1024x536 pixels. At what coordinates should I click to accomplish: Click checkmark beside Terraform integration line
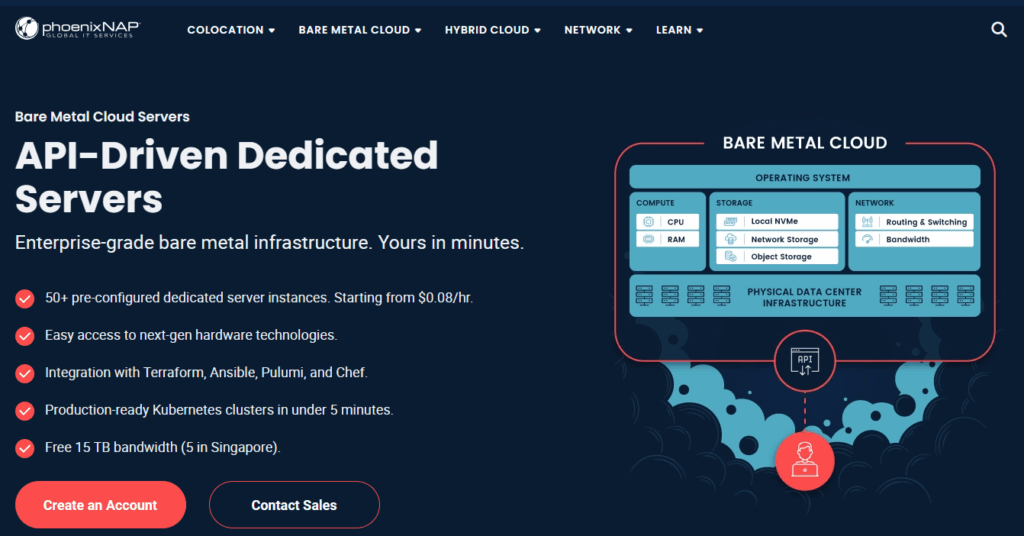click(25, 373)
